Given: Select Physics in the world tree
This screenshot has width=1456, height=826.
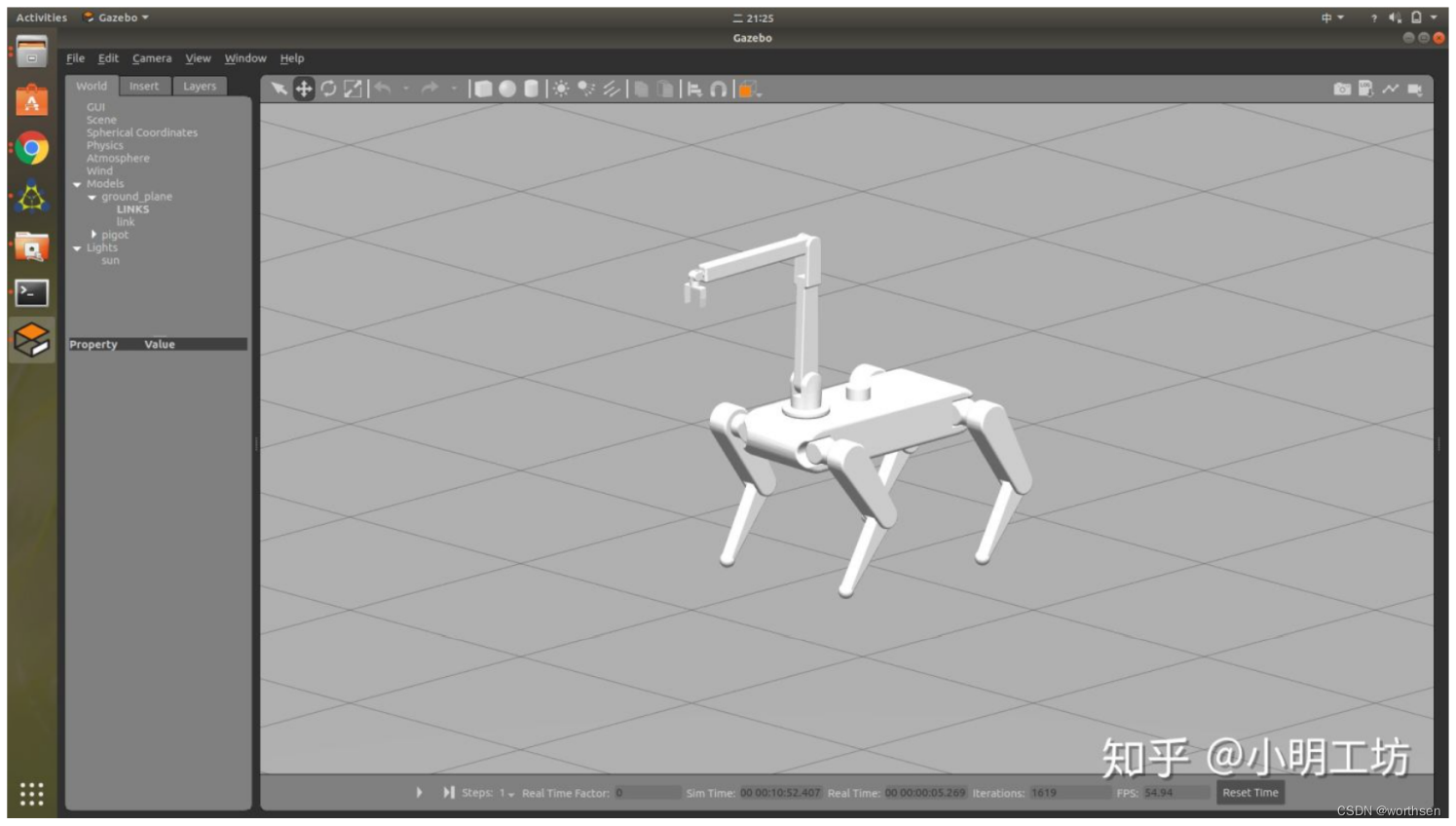Looking at the screenshot, I should point(105,145).
